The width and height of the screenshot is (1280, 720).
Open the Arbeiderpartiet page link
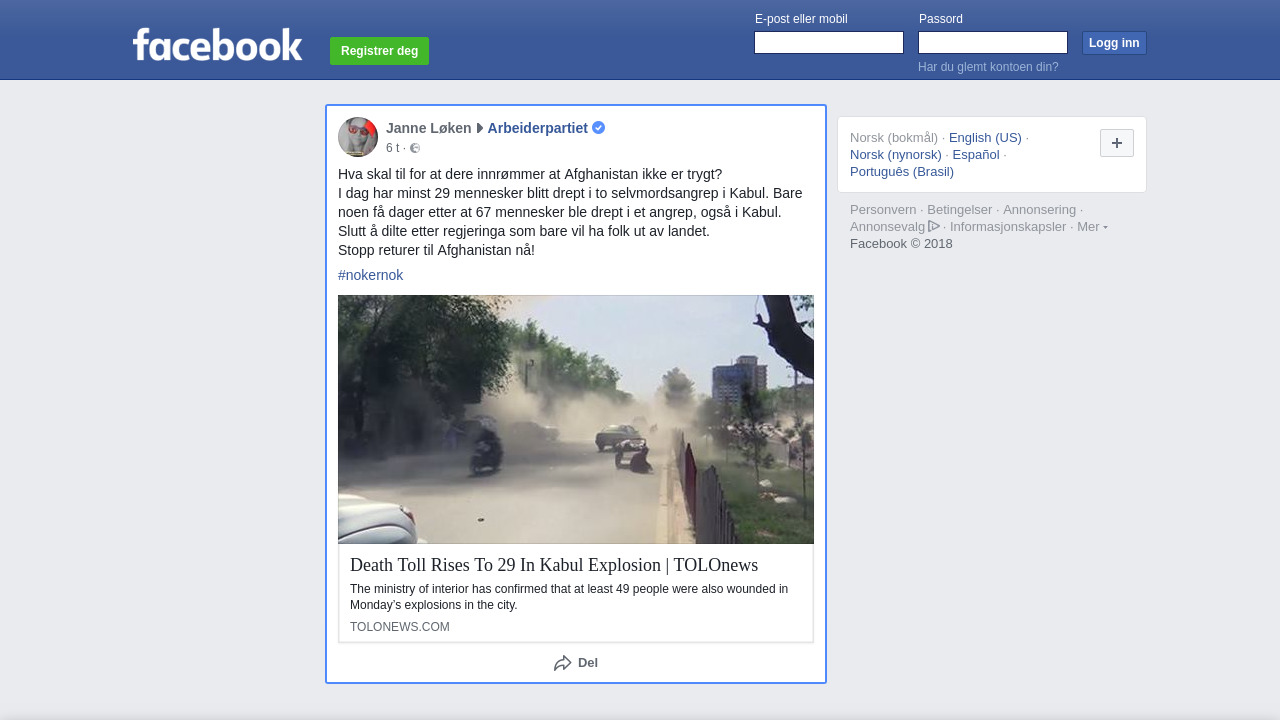click(537, 128)
